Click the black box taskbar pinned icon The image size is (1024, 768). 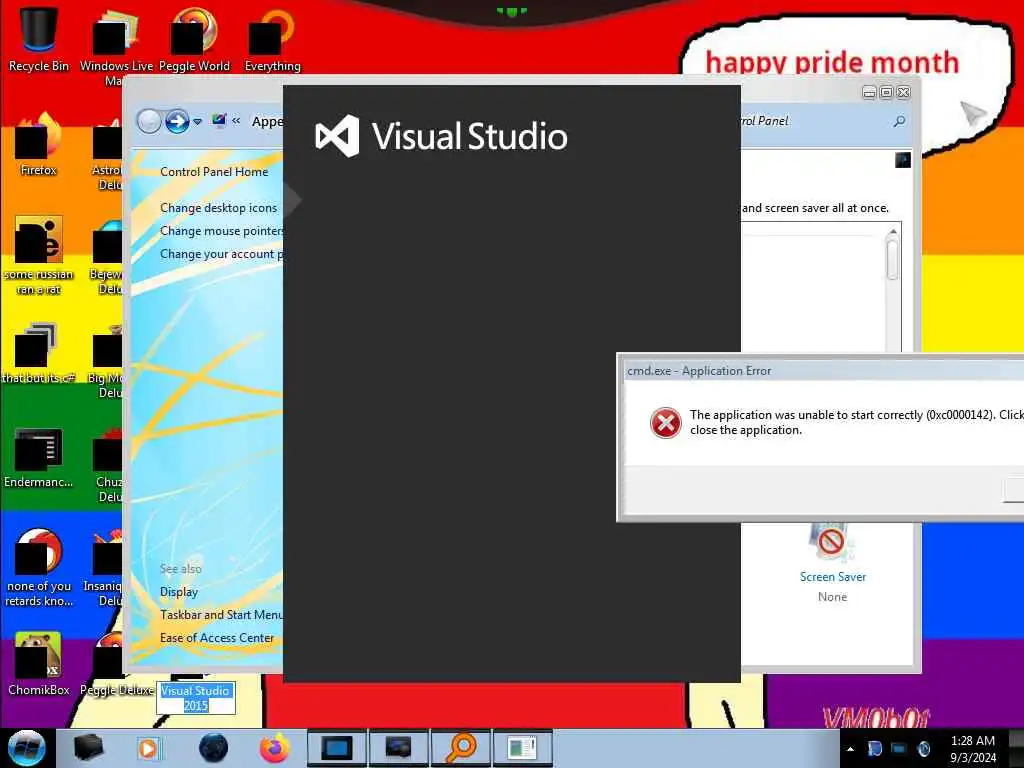(x=88, y=748)
